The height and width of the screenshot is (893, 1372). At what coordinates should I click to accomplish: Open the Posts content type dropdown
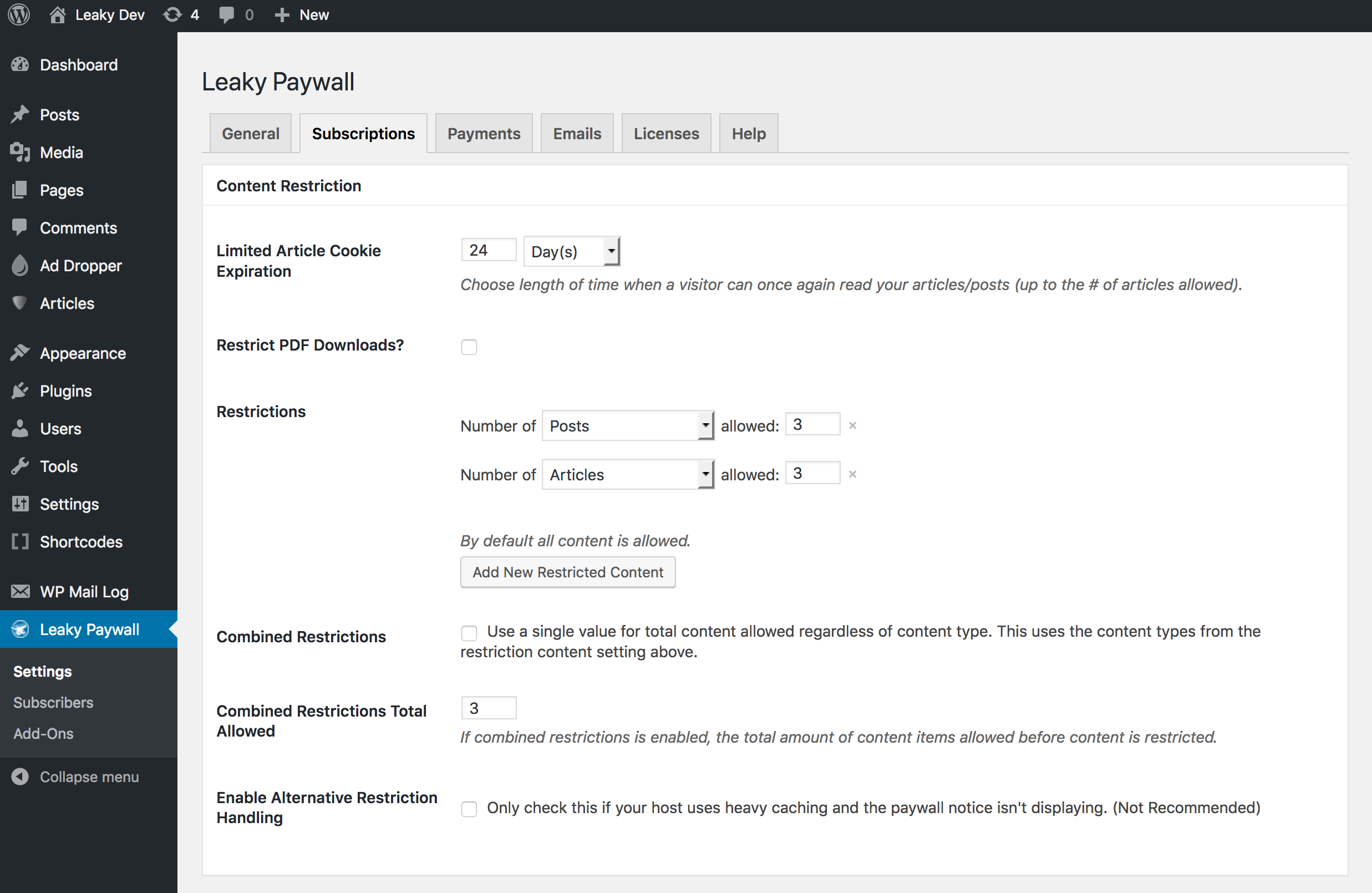(x=627, y=425)
